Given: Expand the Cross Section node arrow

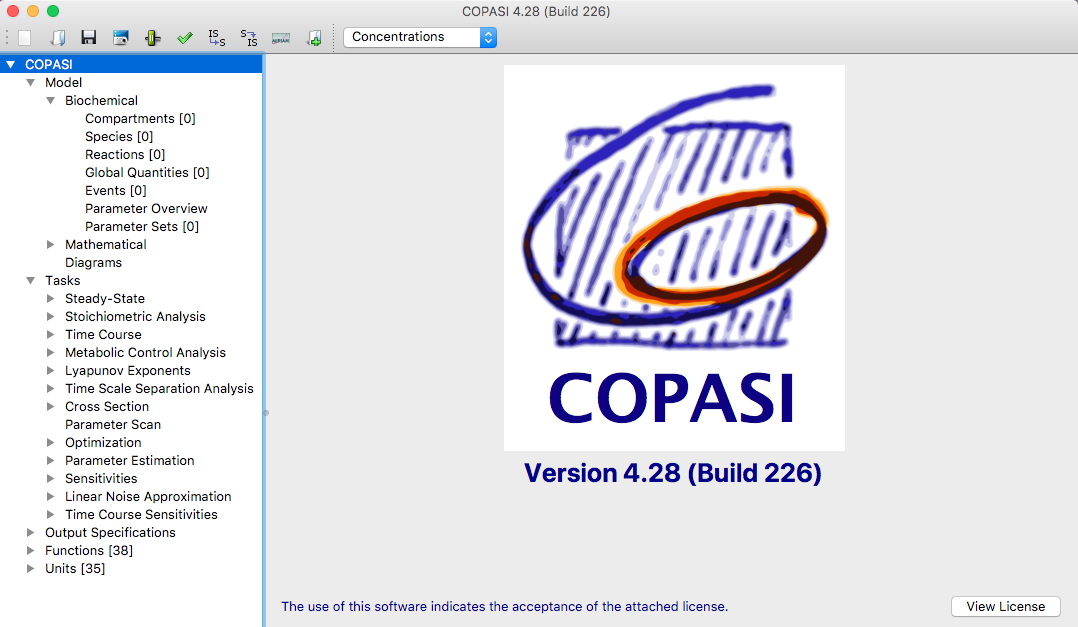Looking at the screenshot, I should click(50, 406).
